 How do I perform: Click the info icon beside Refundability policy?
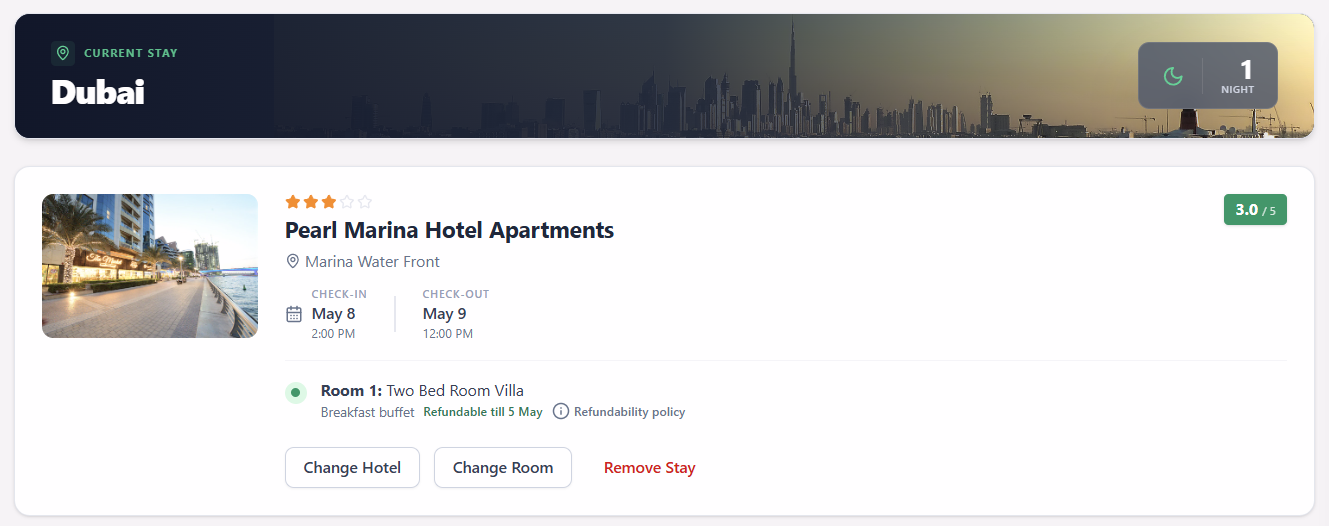point(561,411)
